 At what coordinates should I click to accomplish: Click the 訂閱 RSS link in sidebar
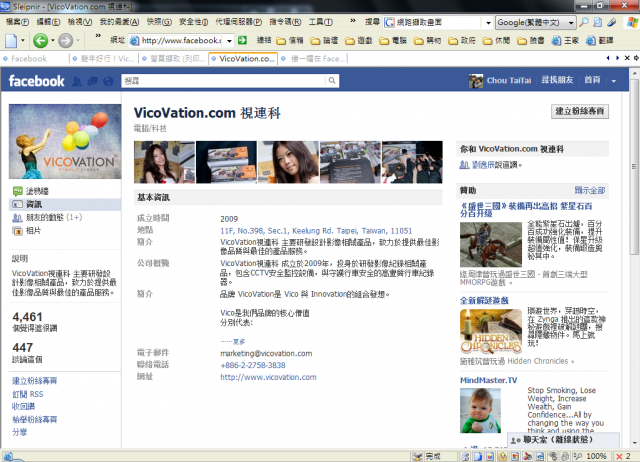tap(27, 394)
